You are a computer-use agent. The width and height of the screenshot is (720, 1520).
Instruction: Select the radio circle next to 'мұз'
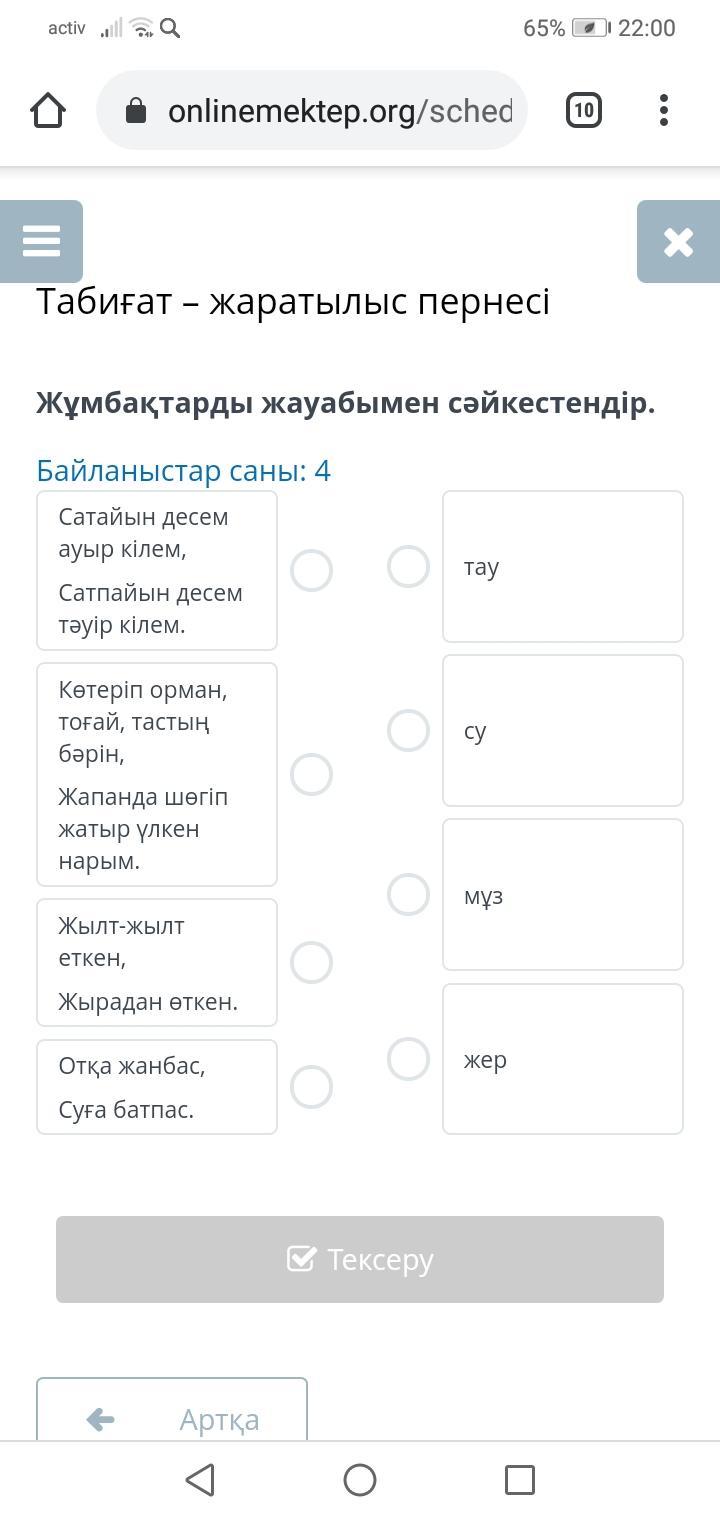[408, 895]
